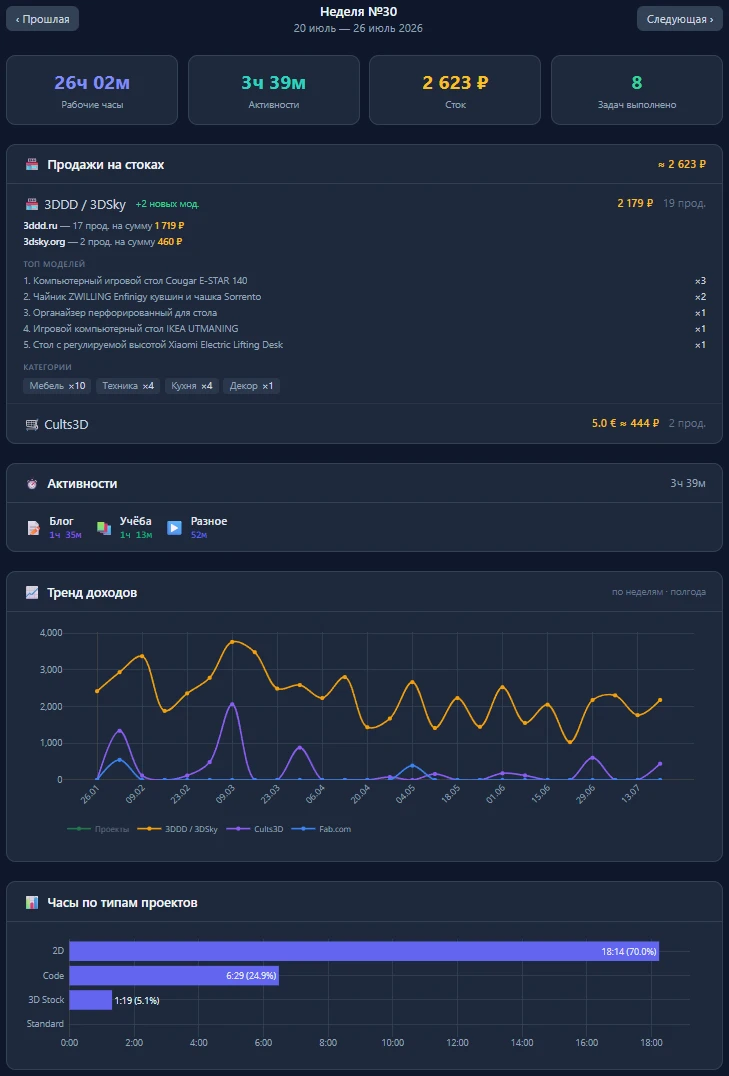This screenshot has width=729, height=1076.
Task: Expand the Cults3D sales row
Action: tap(364, 424)
